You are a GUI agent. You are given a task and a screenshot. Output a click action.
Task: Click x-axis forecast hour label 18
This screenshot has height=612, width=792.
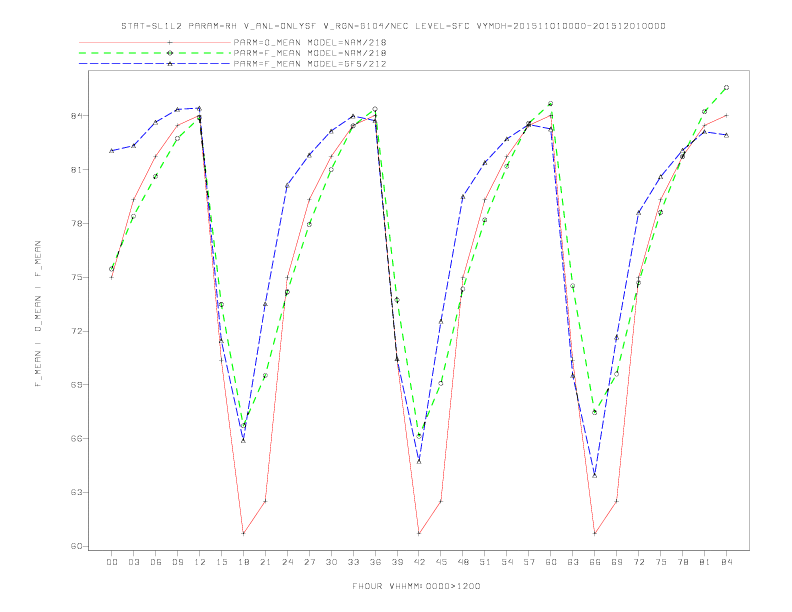click(243, 562)
